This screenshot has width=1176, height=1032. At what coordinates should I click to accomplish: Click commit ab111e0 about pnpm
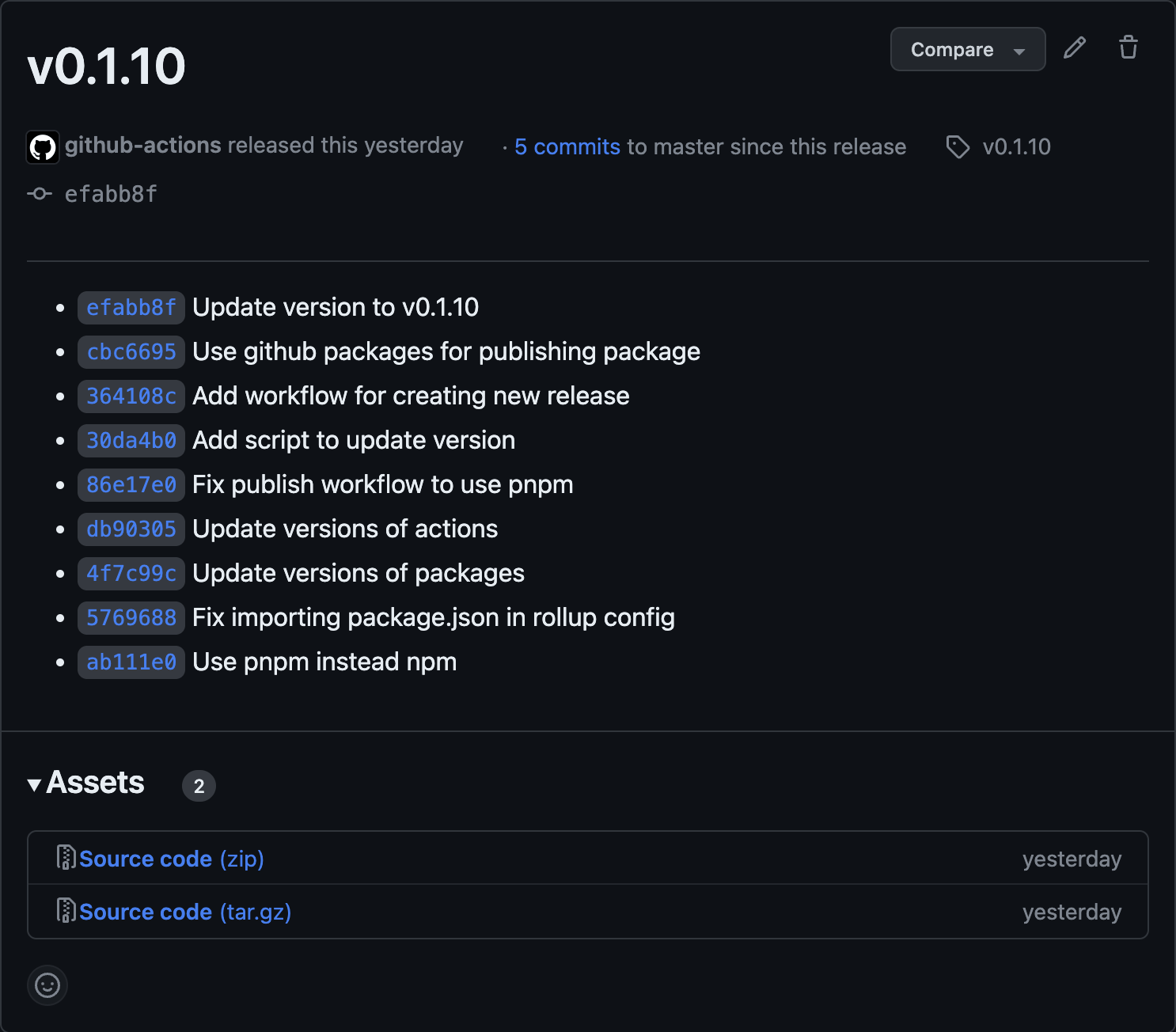click(131, 662)
